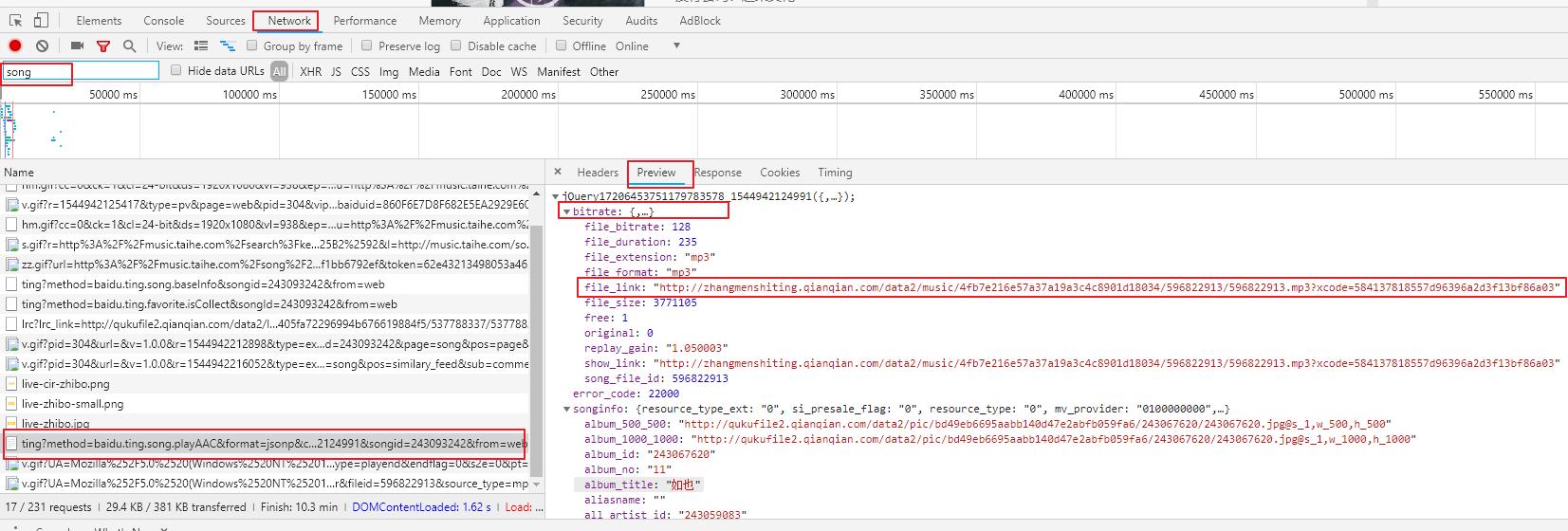Image resolution: width=1568 pixels, height=531 pixels.
Task: Clear the network log
Action: (42, 46)
